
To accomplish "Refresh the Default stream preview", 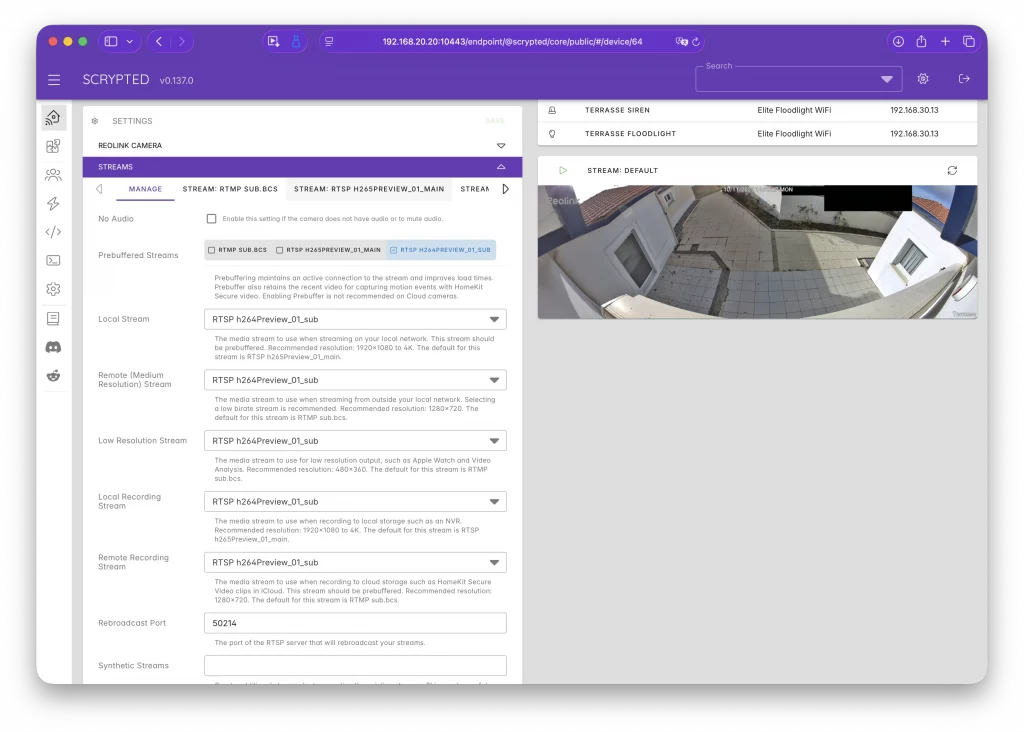I will click(x=952, y=170).
